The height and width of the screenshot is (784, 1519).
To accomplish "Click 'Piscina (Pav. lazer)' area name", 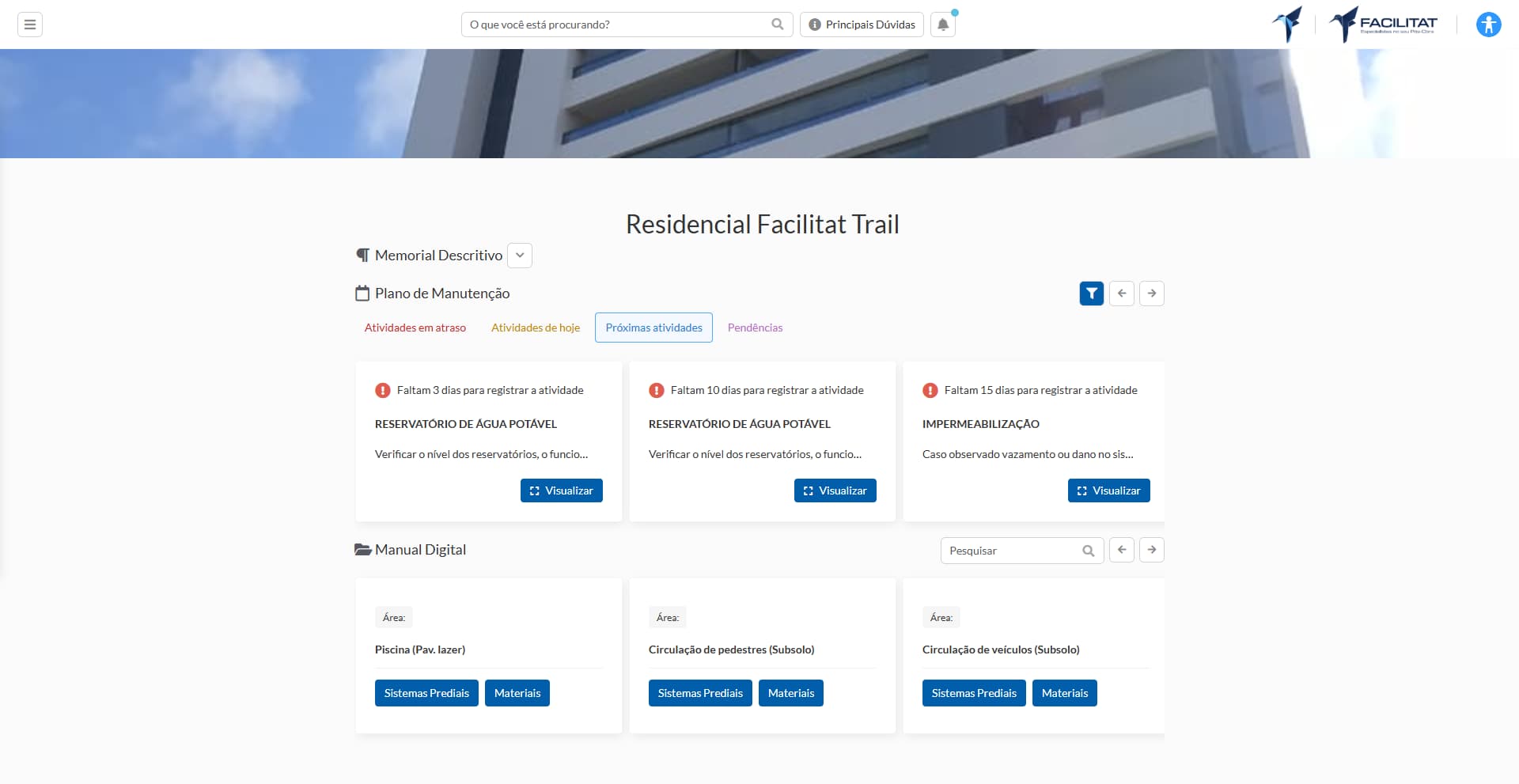I will click(x=420, y=650).
